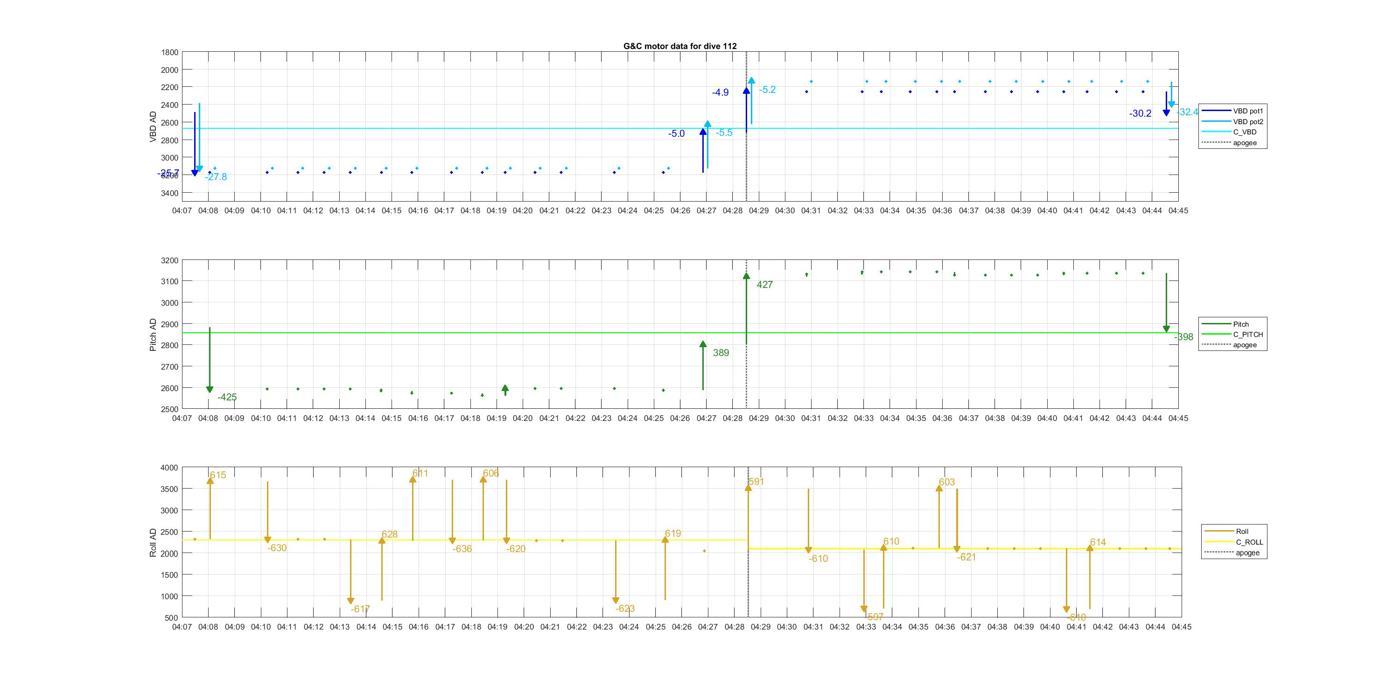Image resolution: width=1400 pixels, height=693 pixels.
Task: Click the '-398' pitch data label
Action: coord(1184,337)
